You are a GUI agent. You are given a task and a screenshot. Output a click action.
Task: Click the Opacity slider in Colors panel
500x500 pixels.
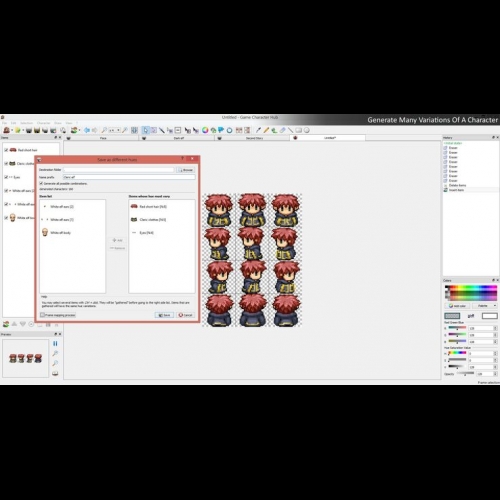(465, 374)
